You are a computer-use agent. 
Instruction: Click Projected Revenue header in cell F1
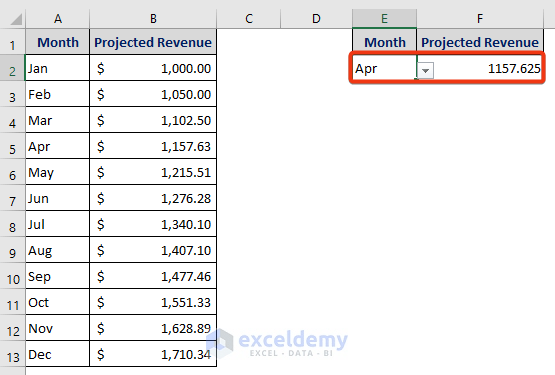[x=480, y=42]
